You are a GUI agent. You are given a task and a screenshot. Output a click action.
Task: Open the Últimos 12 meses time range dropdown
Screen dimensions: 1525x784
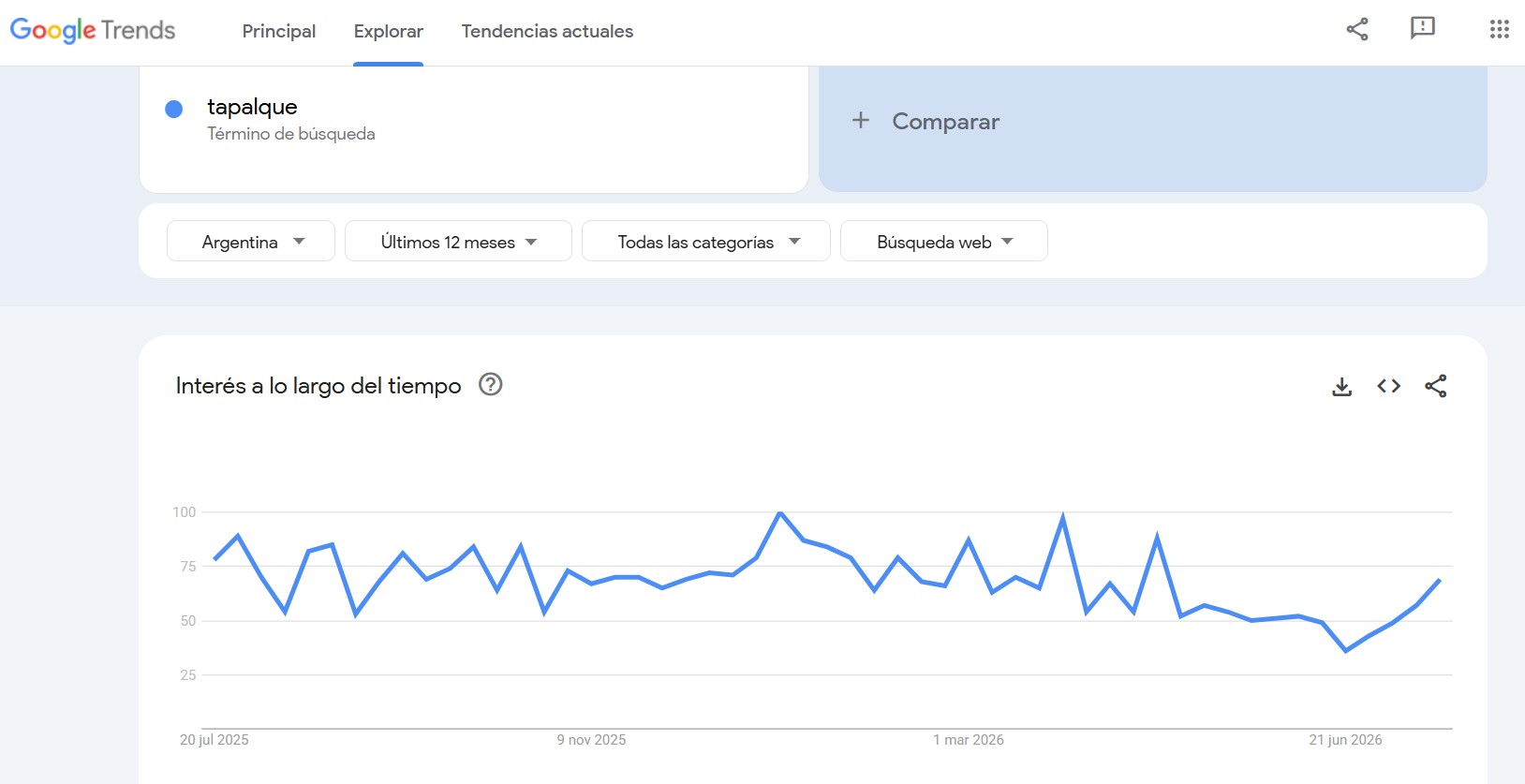pos(458,241)
